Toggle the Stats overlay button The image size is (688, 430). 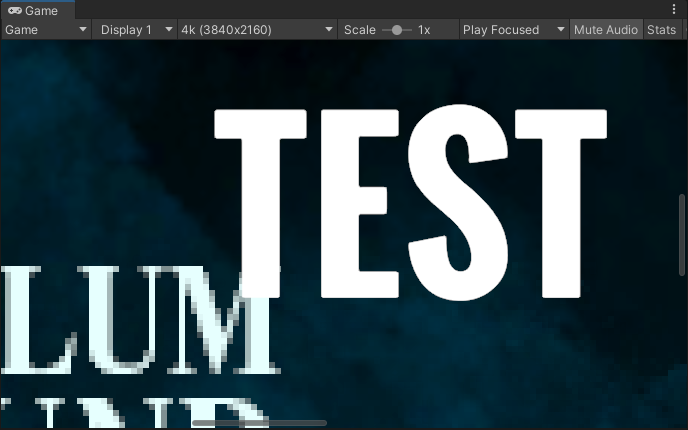click(x=661, y=30)
